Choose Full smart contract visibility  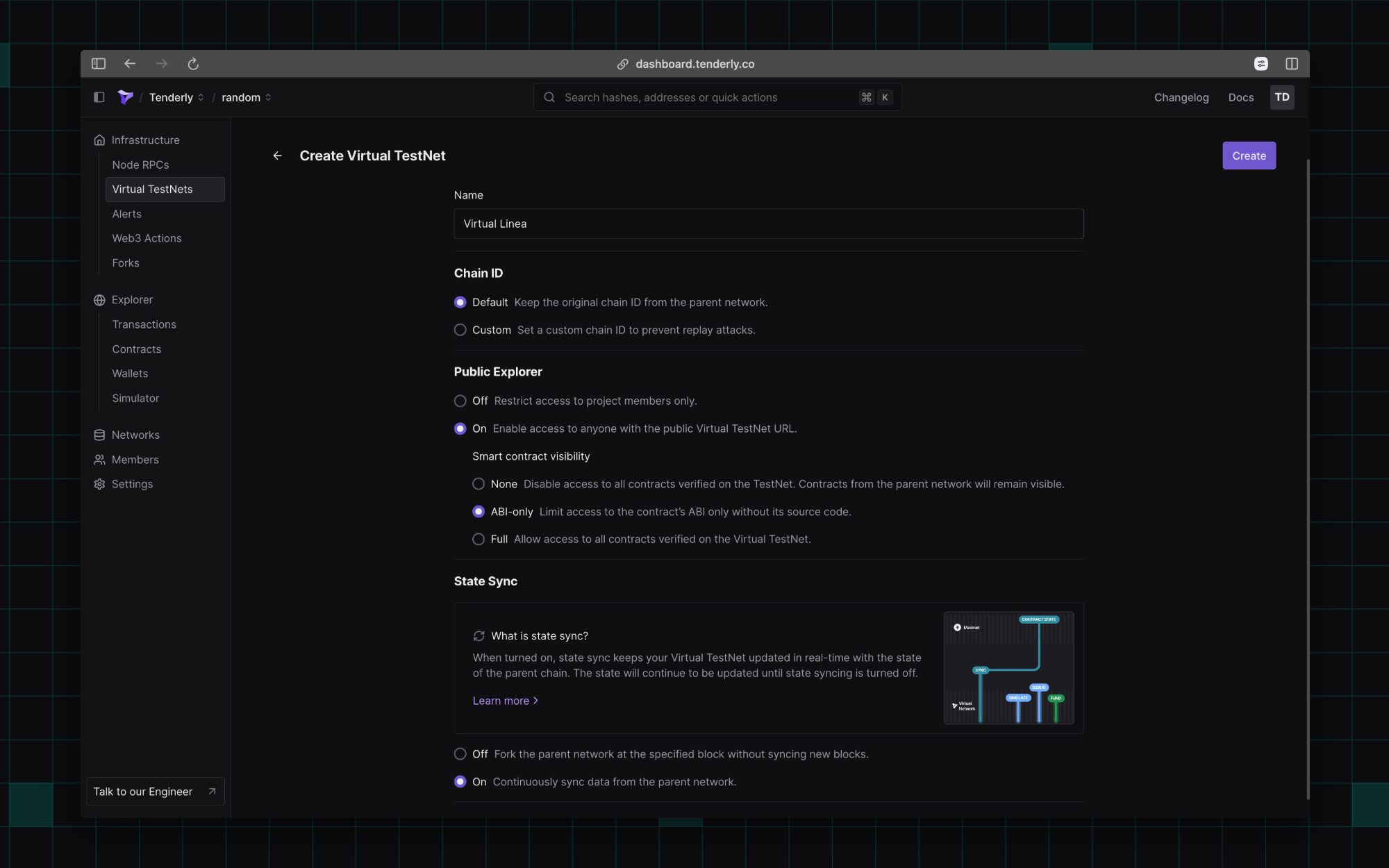[478, 539]
